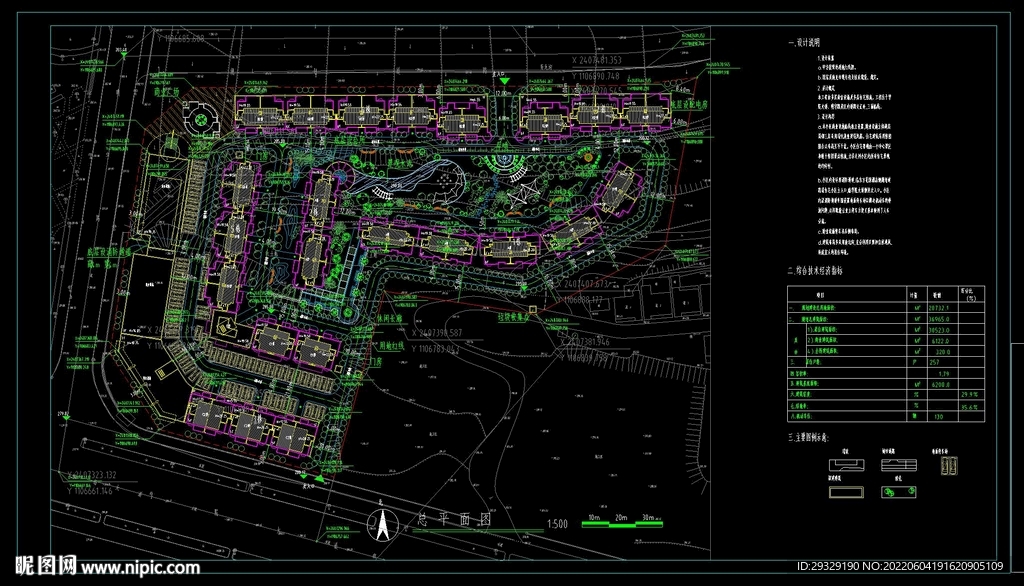Click table value 30523.0
Viewport: 1024px width, 586px height.
coord(939,331)
